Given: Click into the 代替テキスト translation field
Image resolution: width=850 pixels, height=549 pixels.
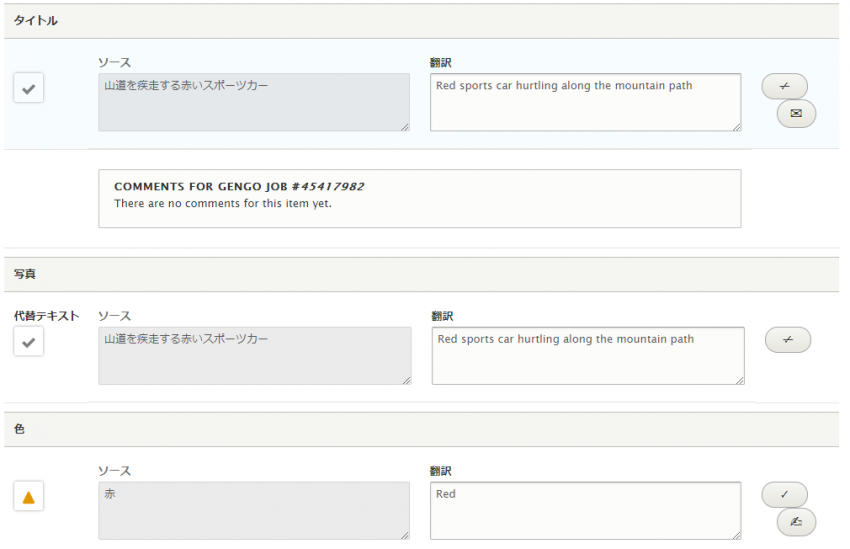Looking at the screenshot, I should point(587,355).
